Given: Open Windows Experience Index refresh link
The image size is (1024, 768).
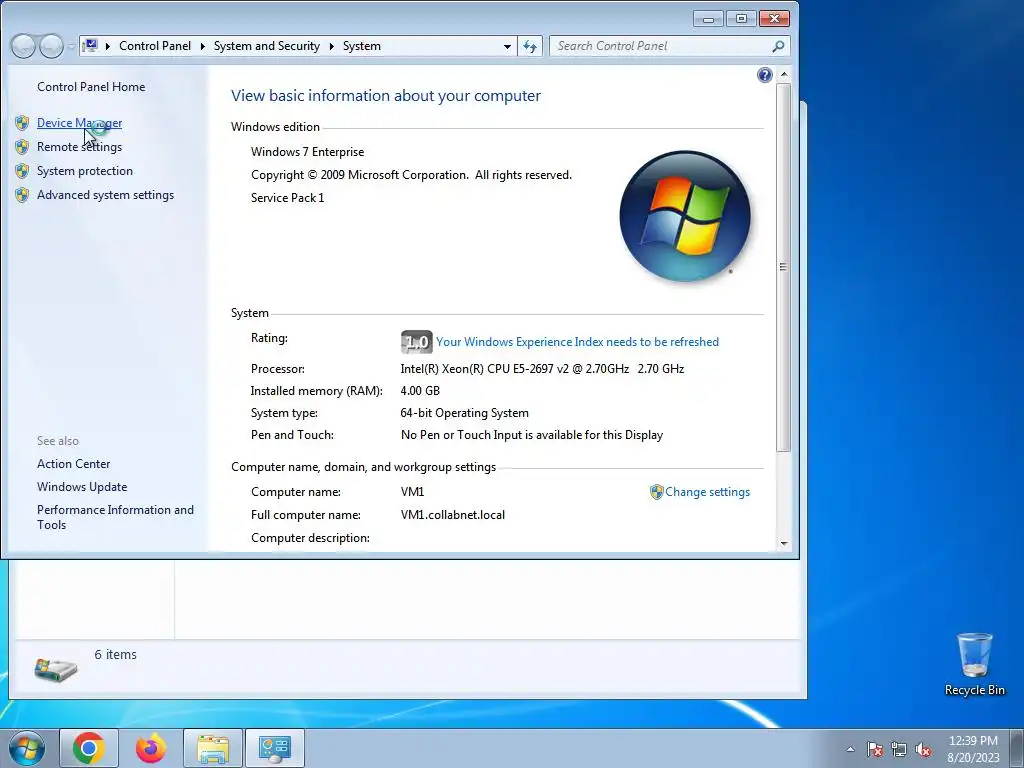Looking at the screenshot, I should [x=577, y=342].
